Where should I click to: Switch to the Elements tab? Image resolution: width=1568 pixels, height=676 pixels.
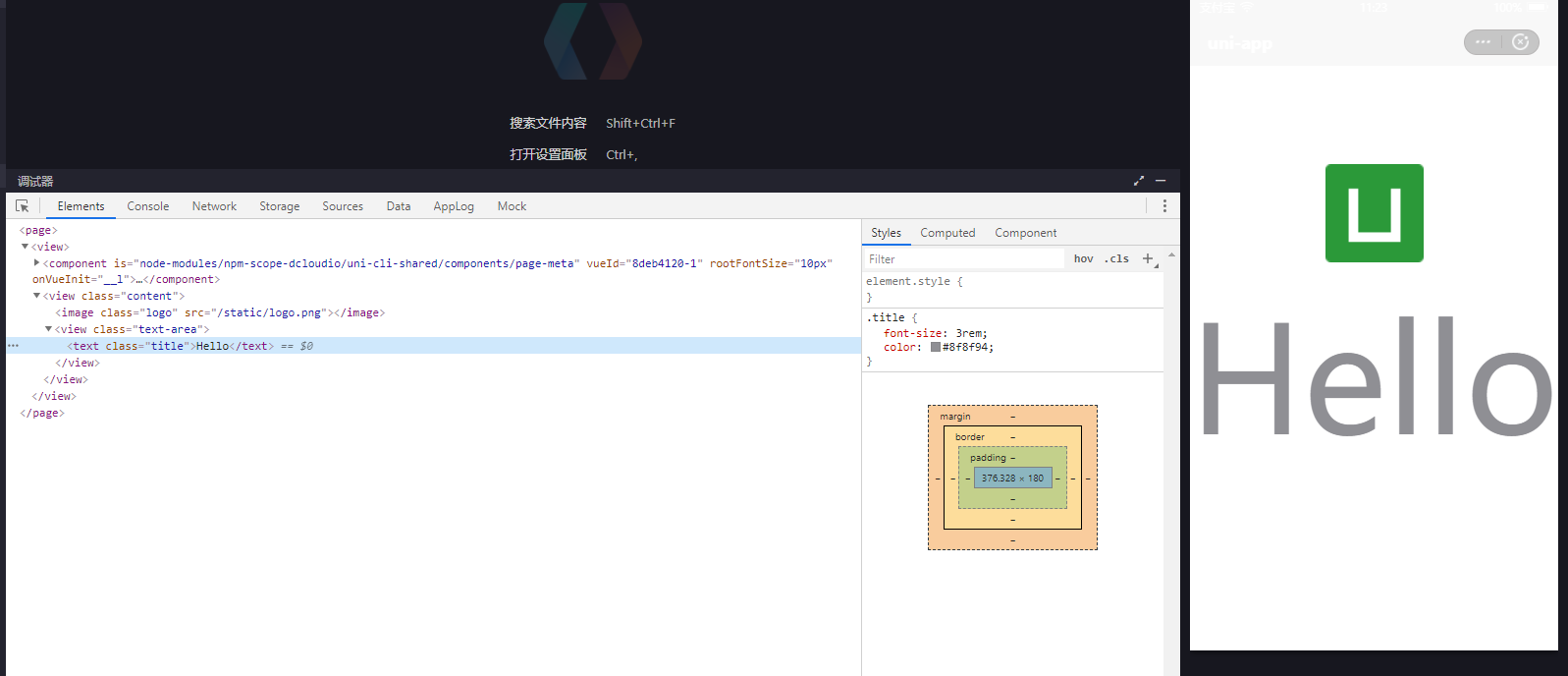click(x=81, y=206)
